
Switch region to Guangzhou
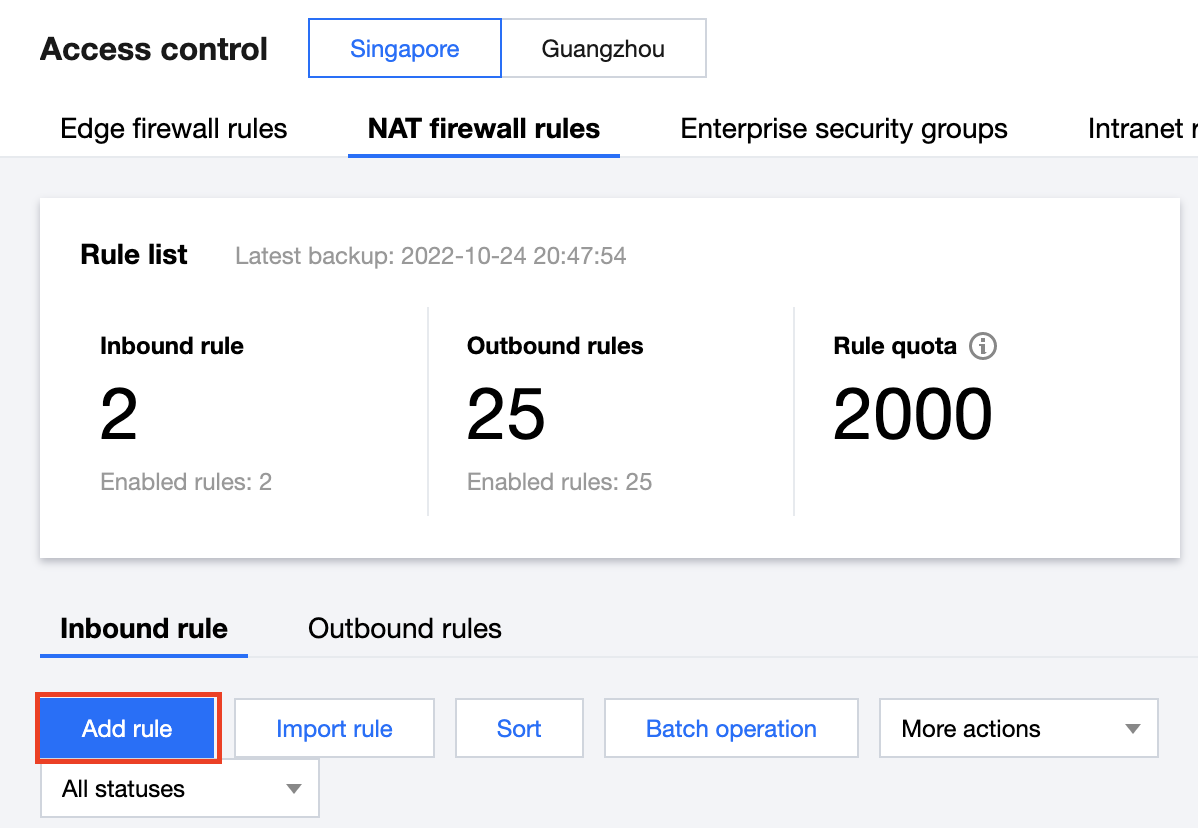point(603,48)
